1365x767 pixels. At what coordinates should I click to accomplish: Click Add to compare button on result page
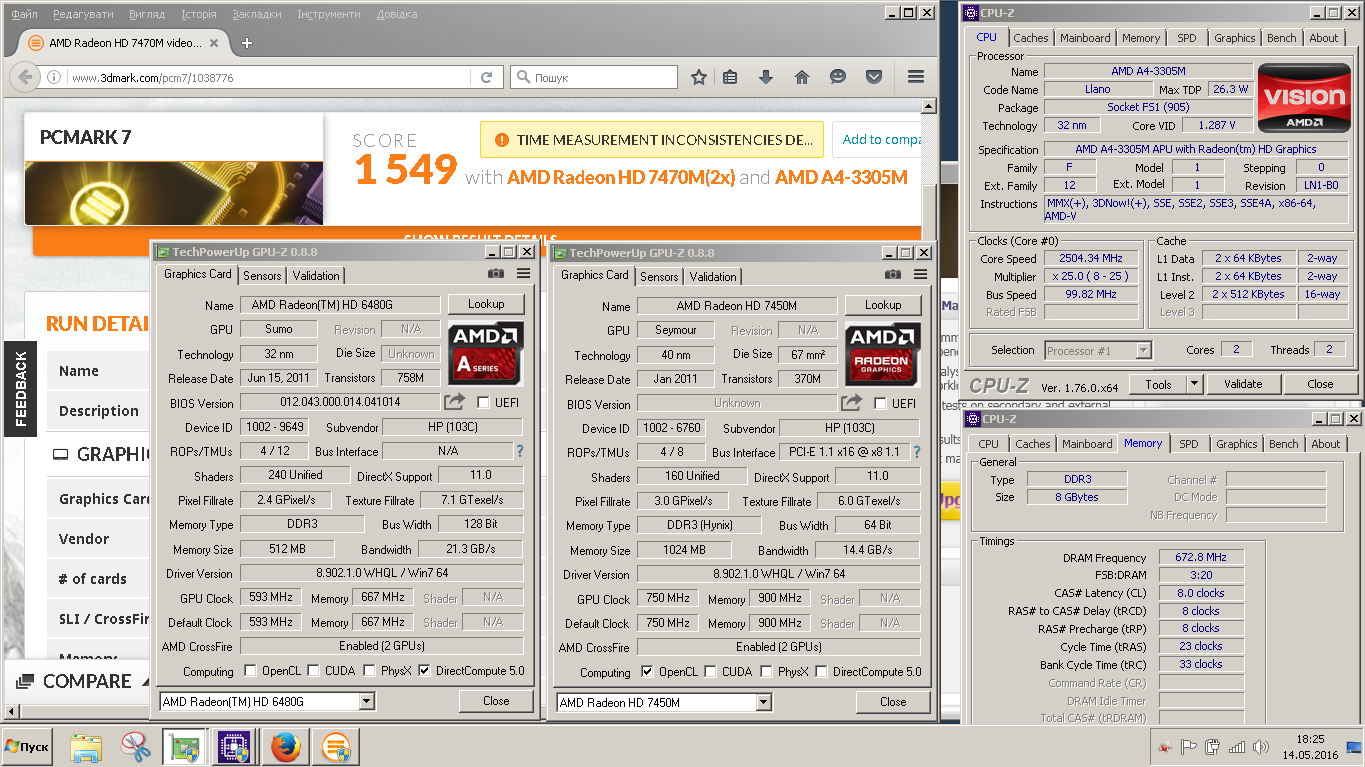click(877, 140)
